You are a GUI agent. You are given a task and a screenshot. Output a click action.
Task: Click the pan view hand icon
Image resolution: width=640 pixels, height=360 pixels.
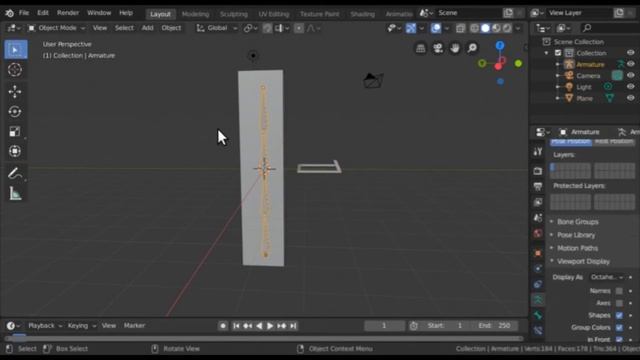[x=455, y=48]
